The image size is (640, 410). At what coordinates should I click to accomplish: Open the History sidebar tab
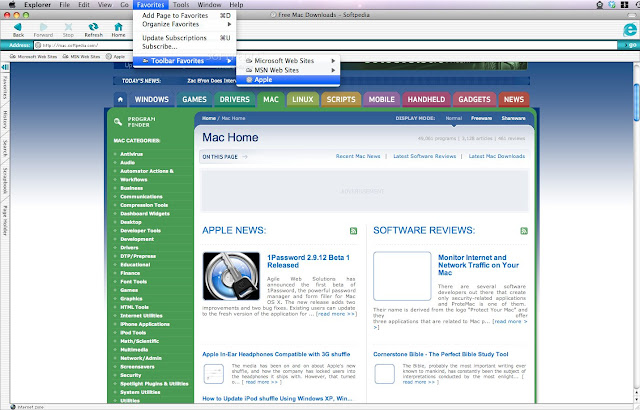pyautogui.click(x=4, y=120)
